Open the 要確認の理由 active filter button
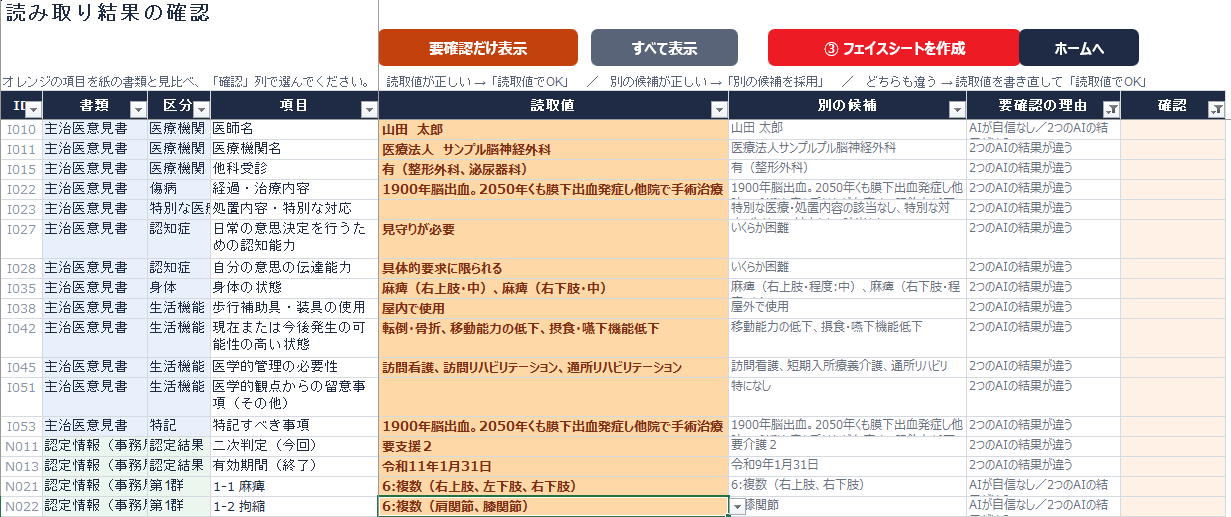1231x517 pixels. click(x=1111, y=108)
